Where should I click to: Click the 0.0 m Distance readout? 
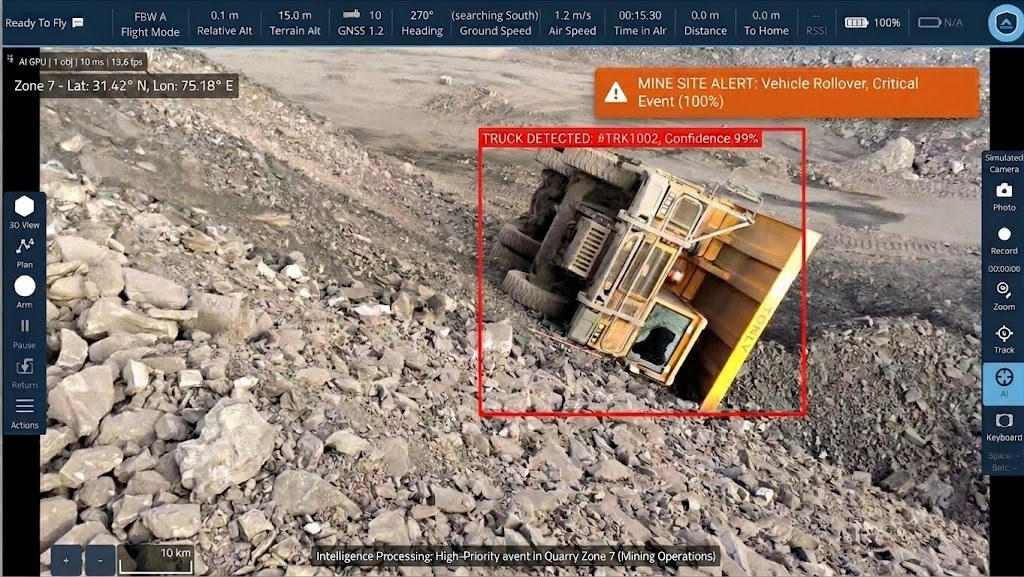pos(705,23)
